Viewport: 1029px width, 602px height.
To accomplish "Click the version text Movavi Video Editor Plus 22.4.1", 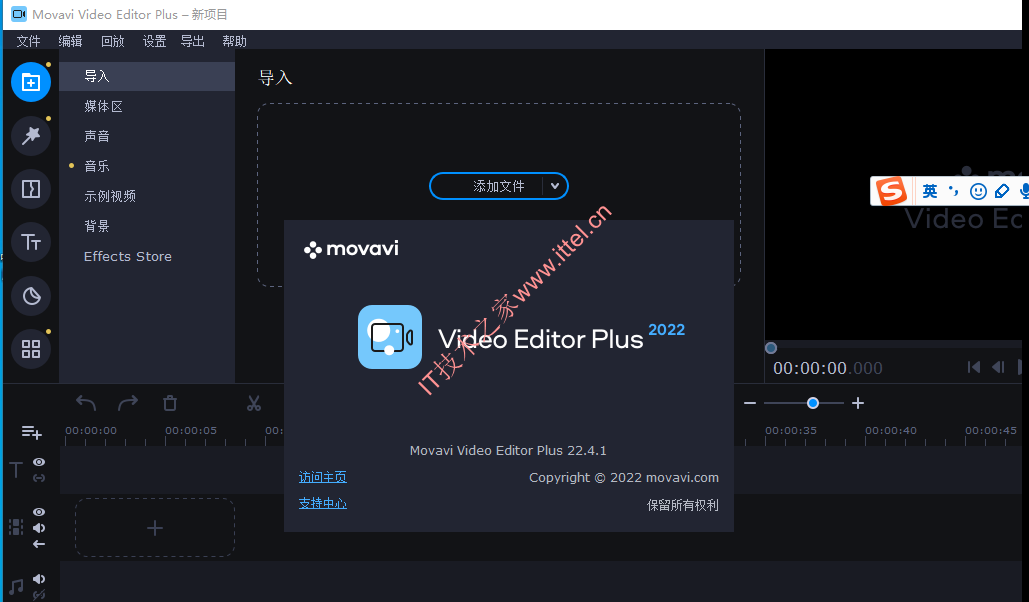I will coord(508,450).
